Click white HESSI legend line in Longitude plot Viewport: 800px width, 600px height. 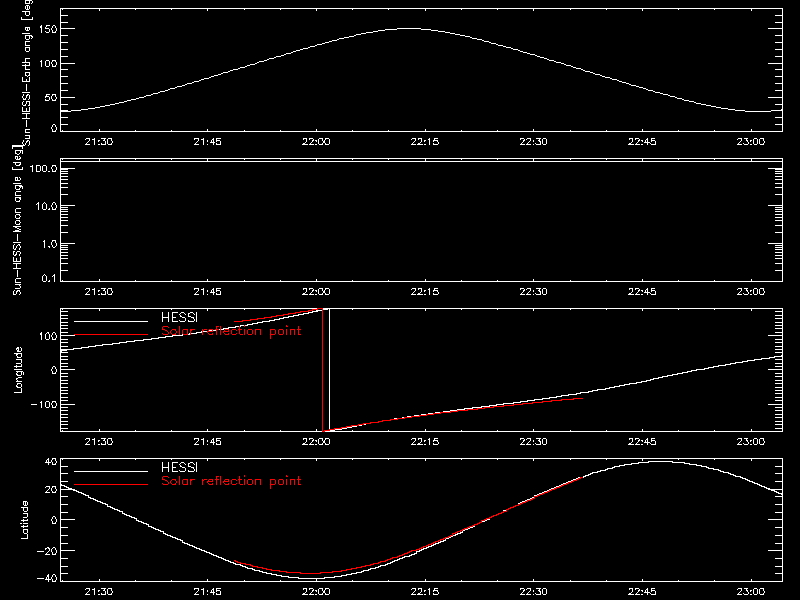[111, 321]
